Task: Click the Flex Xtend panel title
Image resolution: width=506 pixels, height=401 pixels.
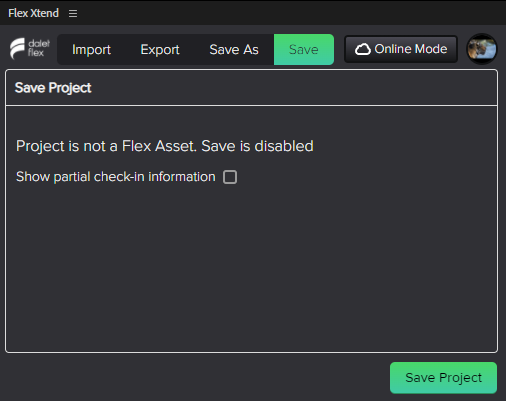Action: tap(33, 13)
